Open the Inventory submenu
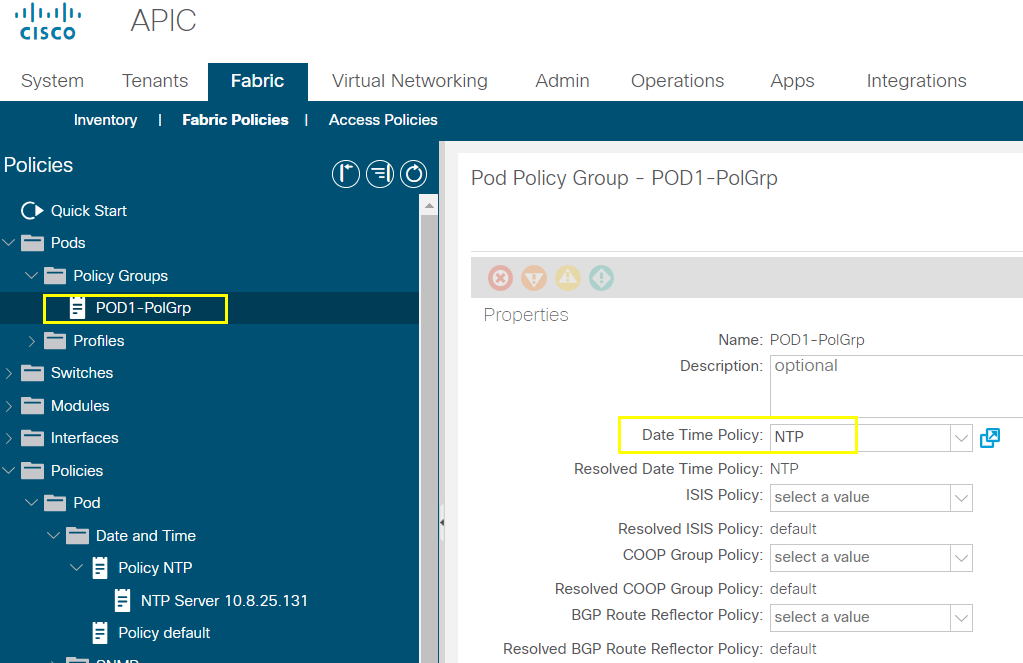Viewport: 1023px width, 663px height. tap(105, 120)
